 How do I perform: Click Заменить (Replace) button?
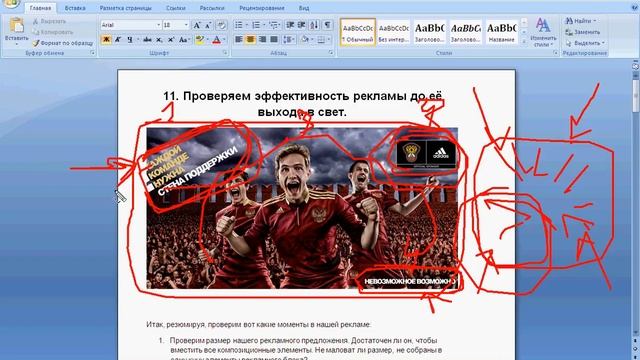point(583,32)
